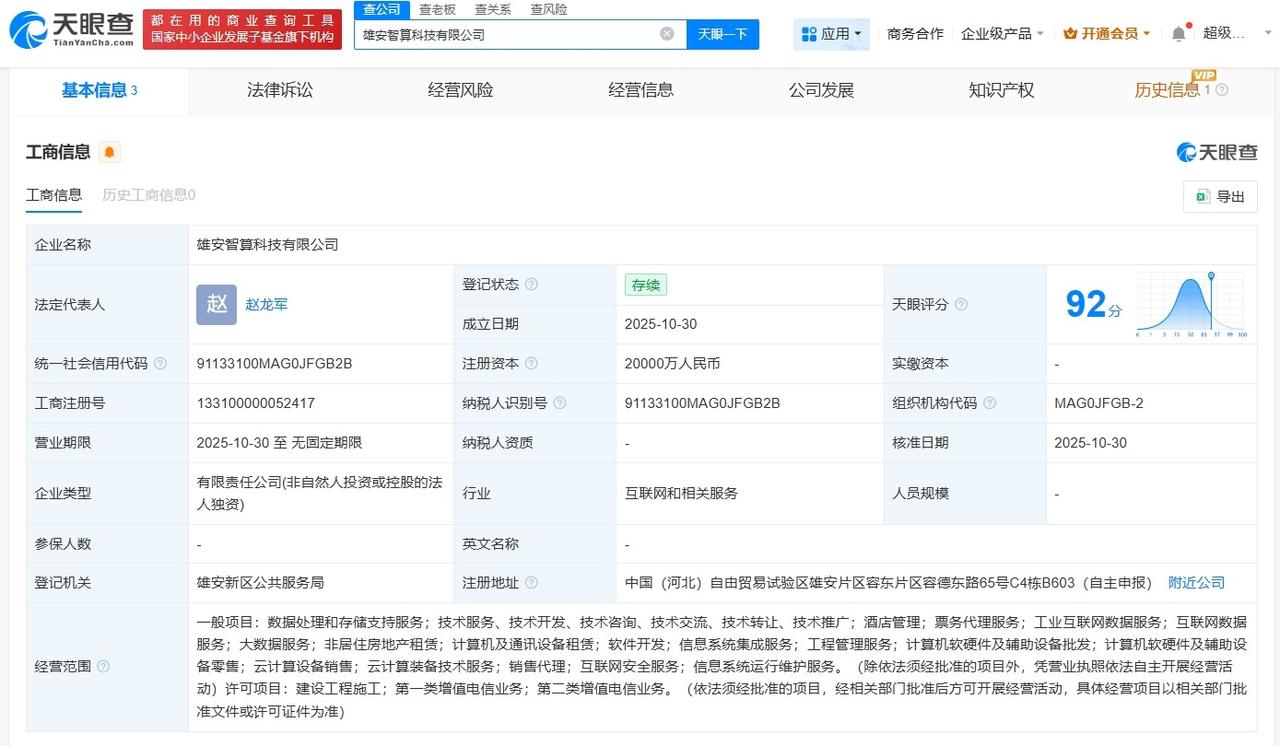Switch to the 历史工商信息 sub-tab
This screenshot has height=746, width=1280.
tap(147, 195)
